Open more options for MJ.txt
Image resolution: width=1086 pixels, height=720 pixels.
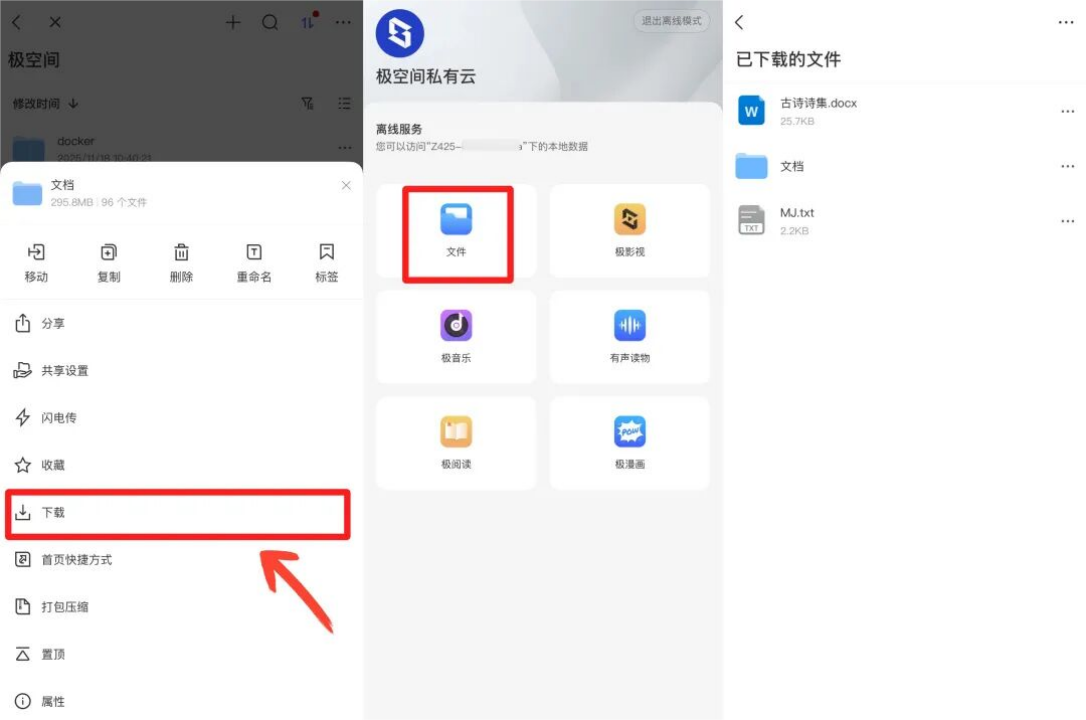pos(1067,221)
